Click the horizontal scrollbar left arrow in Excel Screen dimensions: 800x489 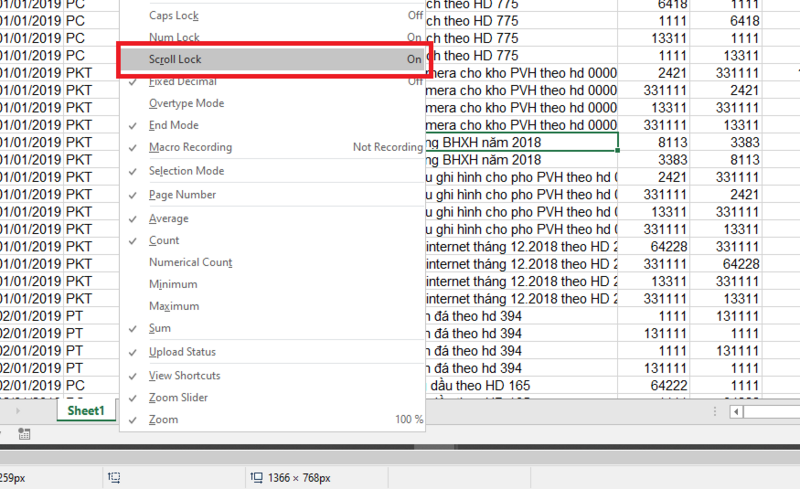[736, 411]
